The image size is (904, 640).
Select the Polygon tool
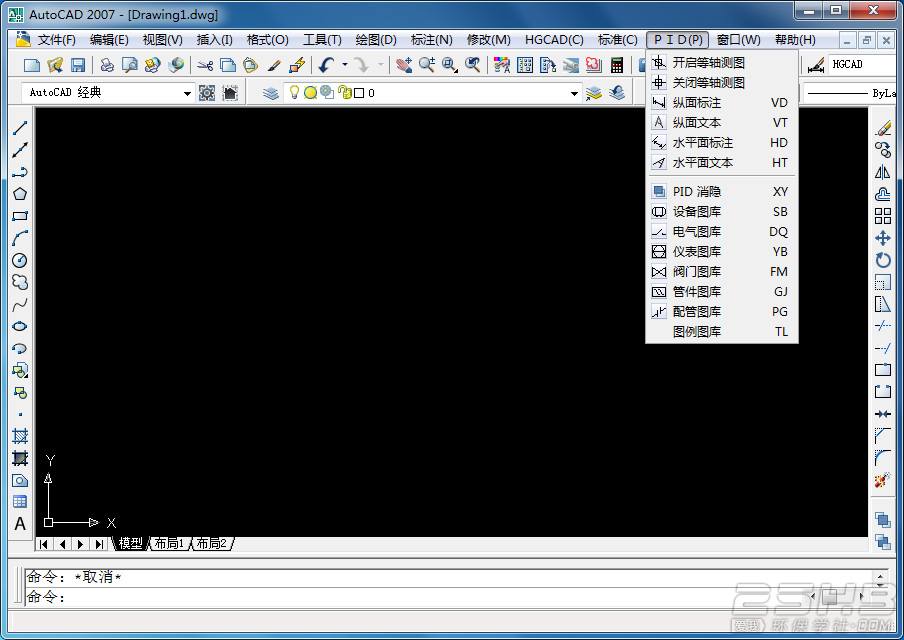coord(20,194)
